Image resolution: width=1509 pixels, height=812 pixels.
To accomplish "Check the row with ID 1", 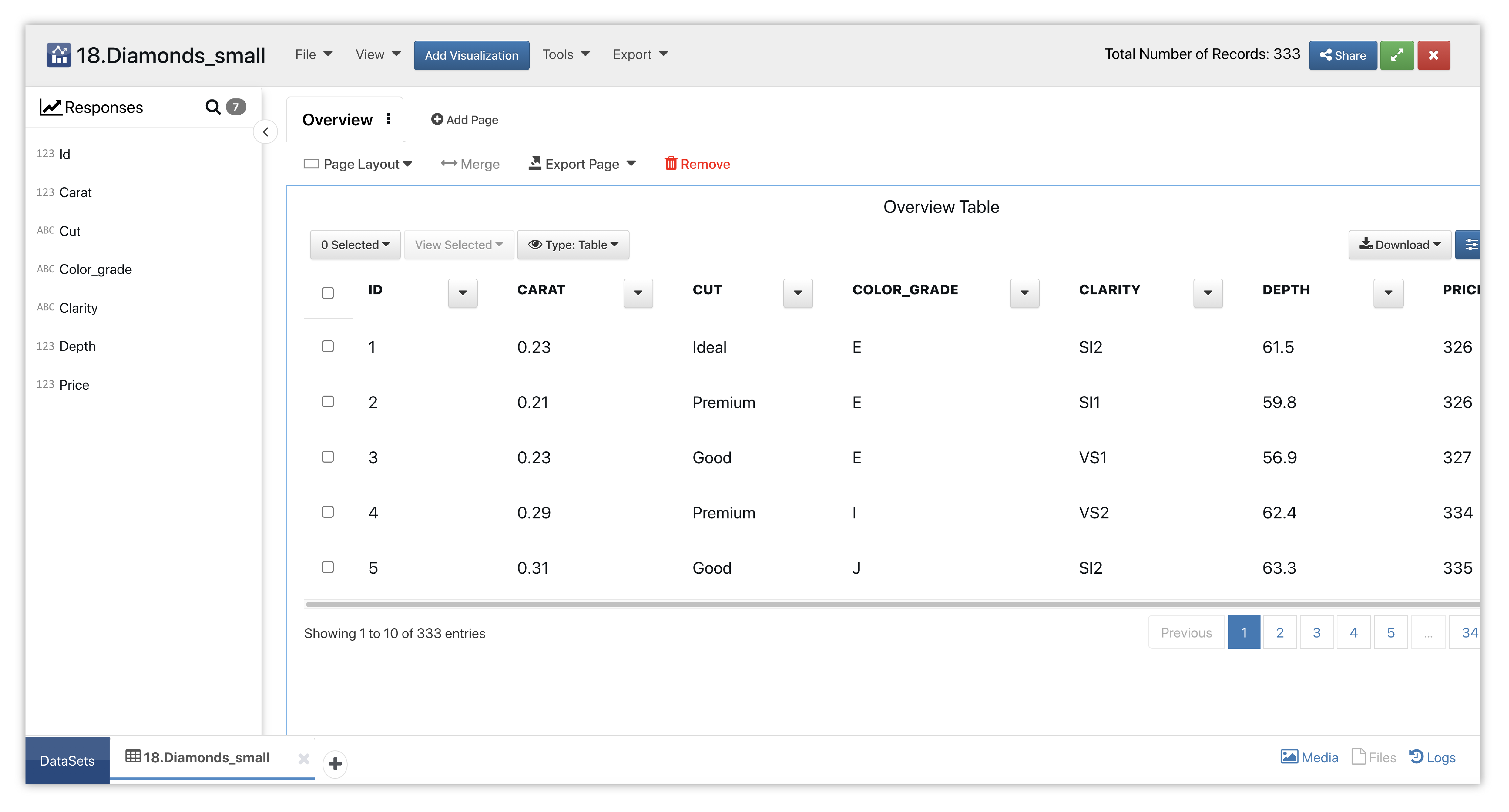I will [x=328, y=346].
